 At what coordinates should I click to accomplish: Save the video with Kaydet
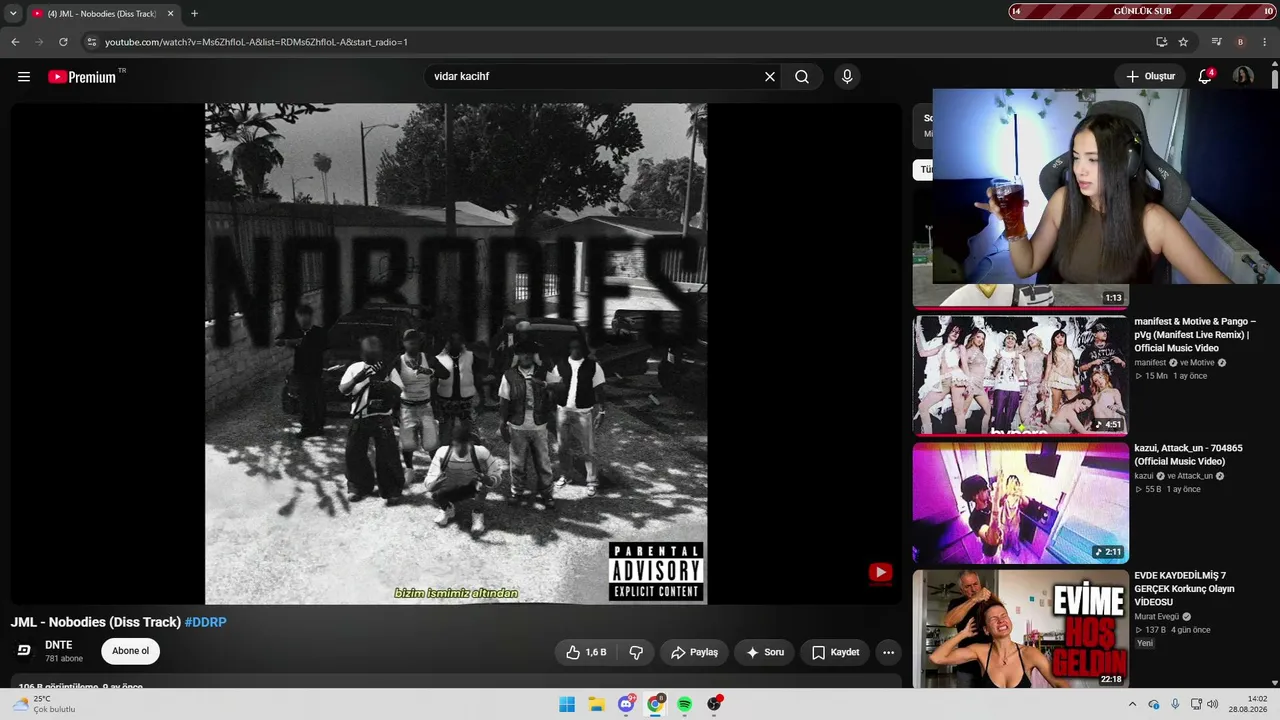tap(835, 652)
